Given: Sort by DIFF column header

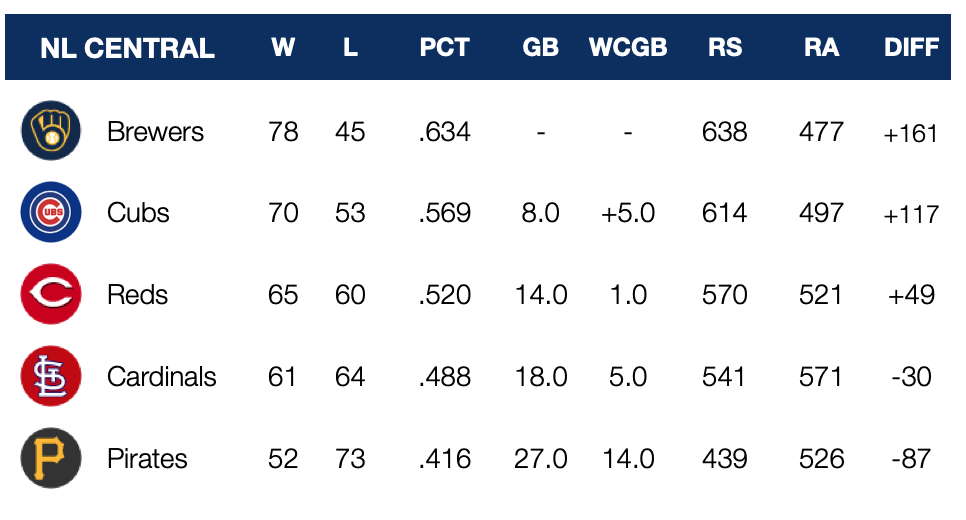Looking at the screenshot, I should (911, 47).
